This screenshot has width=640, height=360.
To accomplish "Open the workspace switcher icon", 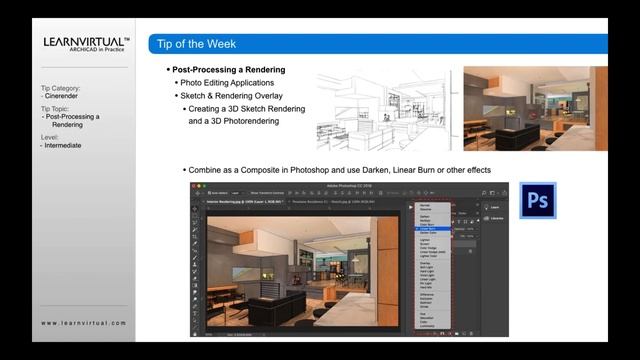I will click(492, 193).
